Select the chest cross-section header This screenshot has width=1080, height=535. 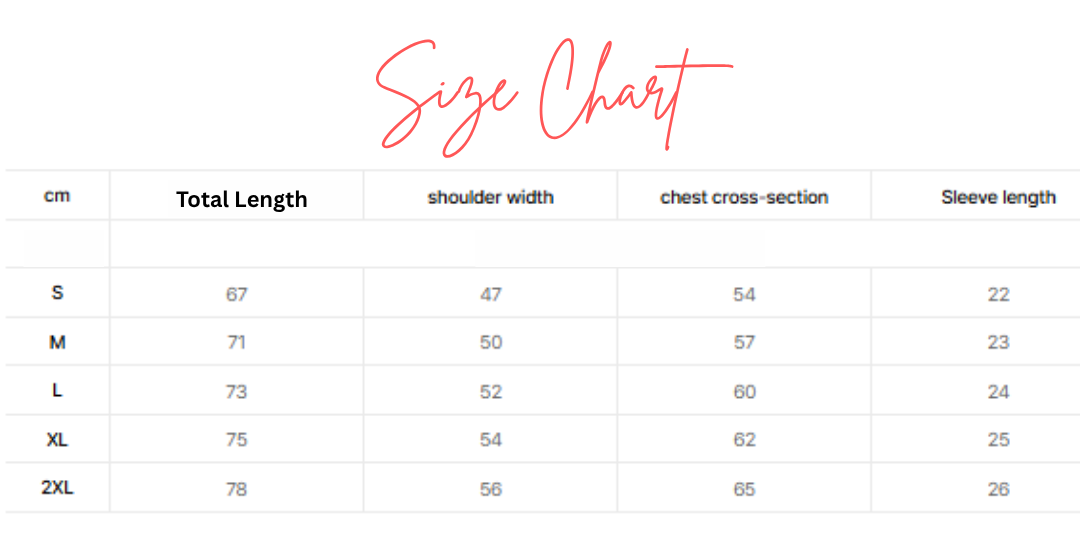pos(744,198)
